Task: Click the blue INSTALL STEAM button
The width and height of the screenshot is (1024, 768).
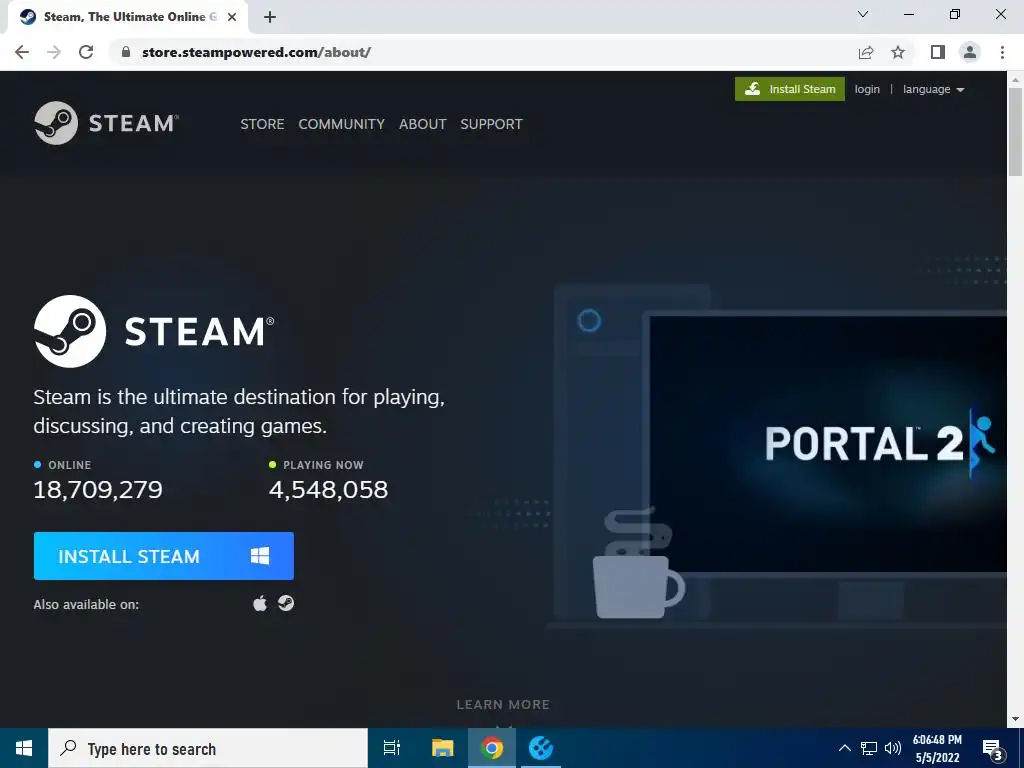Action: (164, 556)
